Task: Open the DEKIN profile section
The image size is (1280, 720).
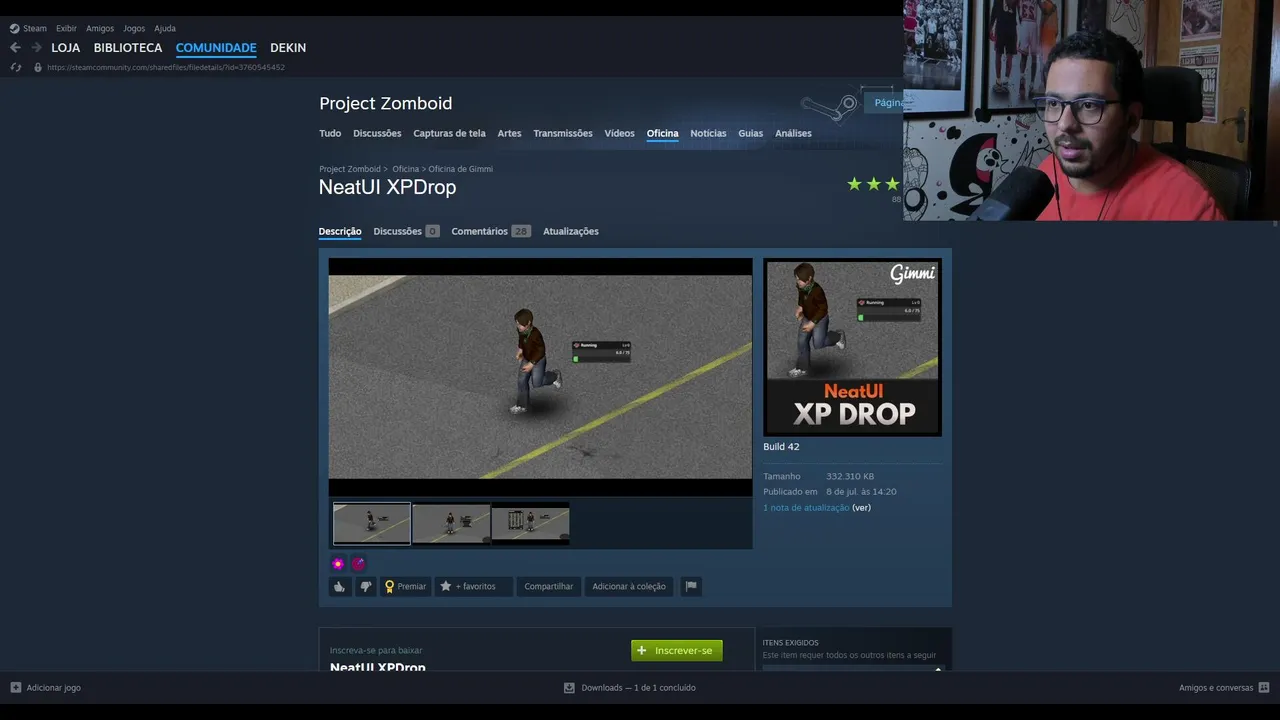Action: 288,47
